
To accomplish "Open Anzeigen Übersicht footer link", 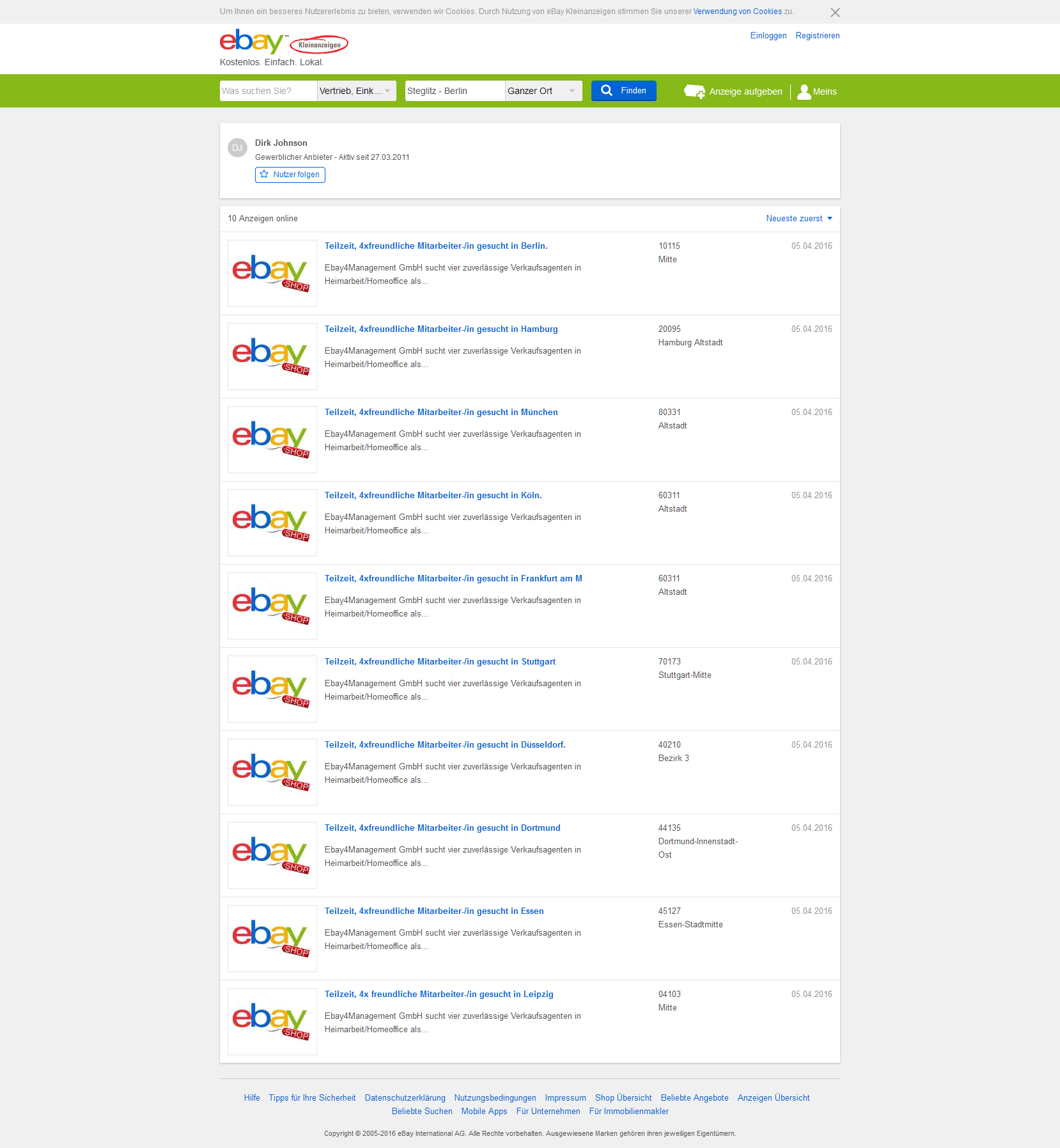I will [774, 1098].
